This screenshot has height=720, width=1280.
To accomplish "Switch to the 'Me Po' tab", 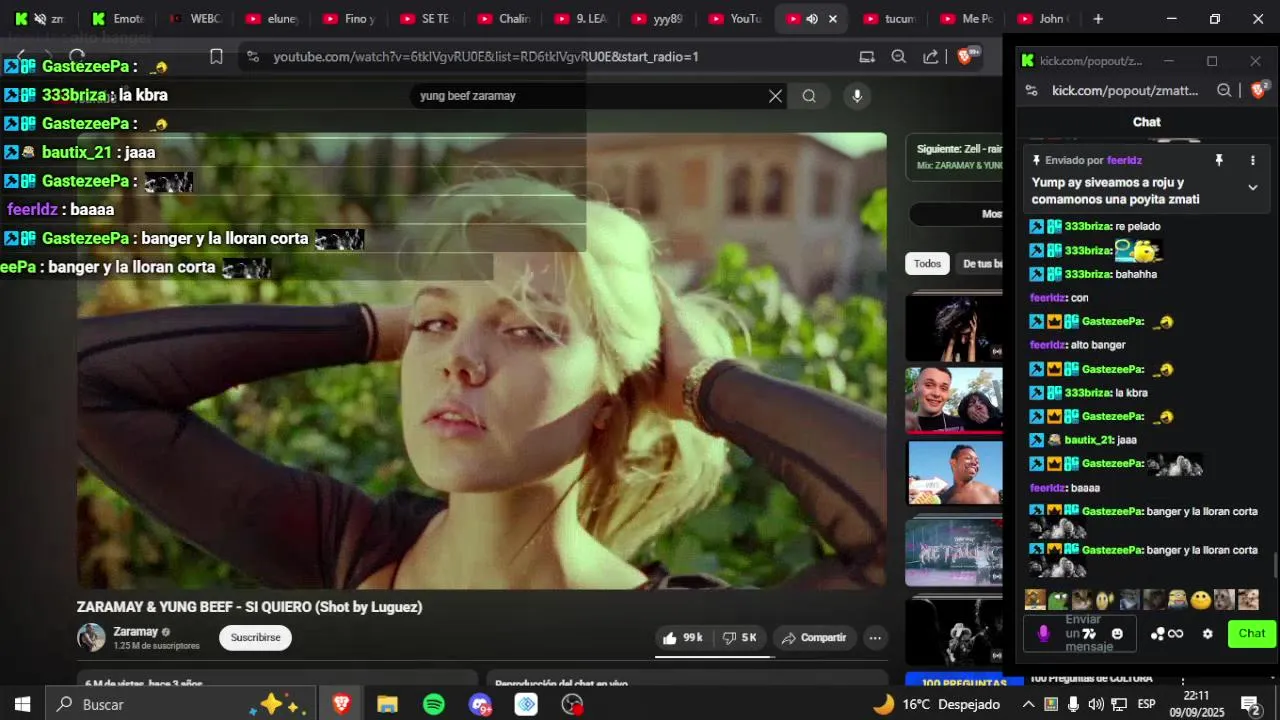I will point(965,19).
